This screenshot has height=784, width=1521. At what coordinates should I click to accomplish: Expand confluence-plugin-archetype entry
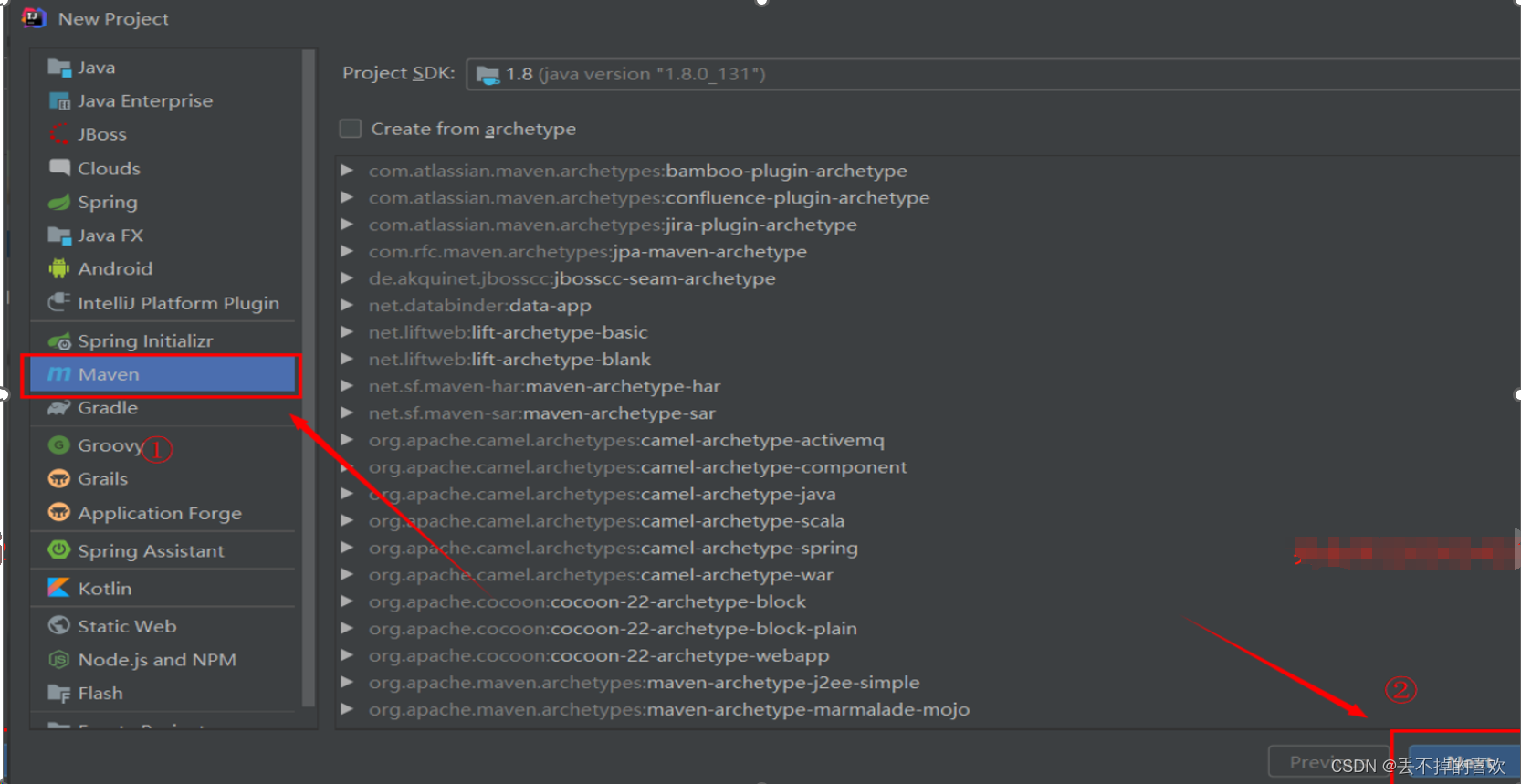pos(347,197)
